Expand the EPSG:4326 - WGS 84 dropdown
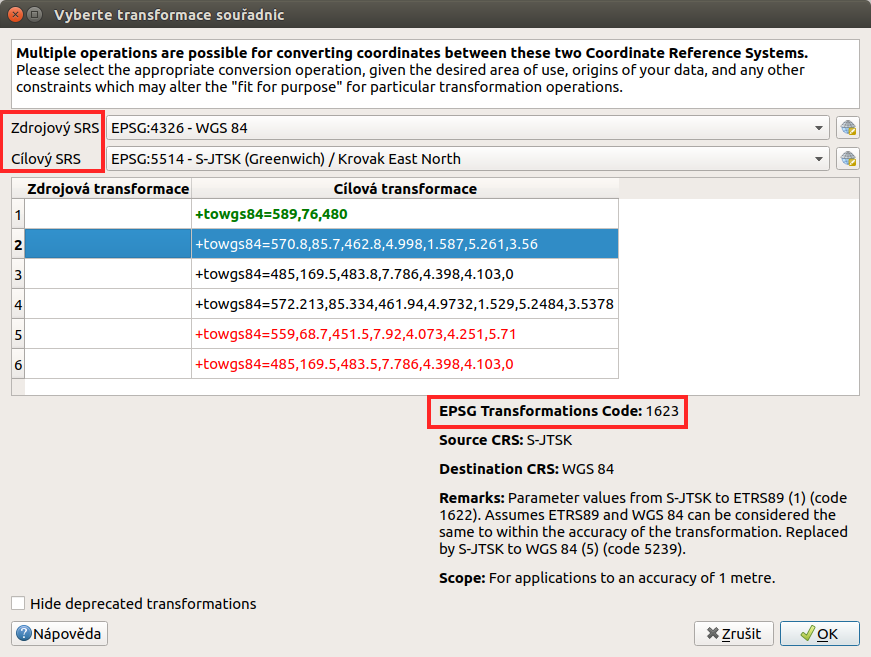The height and width of the screenshot is (657, 871). pyautogui.click(x=468, y=128)
